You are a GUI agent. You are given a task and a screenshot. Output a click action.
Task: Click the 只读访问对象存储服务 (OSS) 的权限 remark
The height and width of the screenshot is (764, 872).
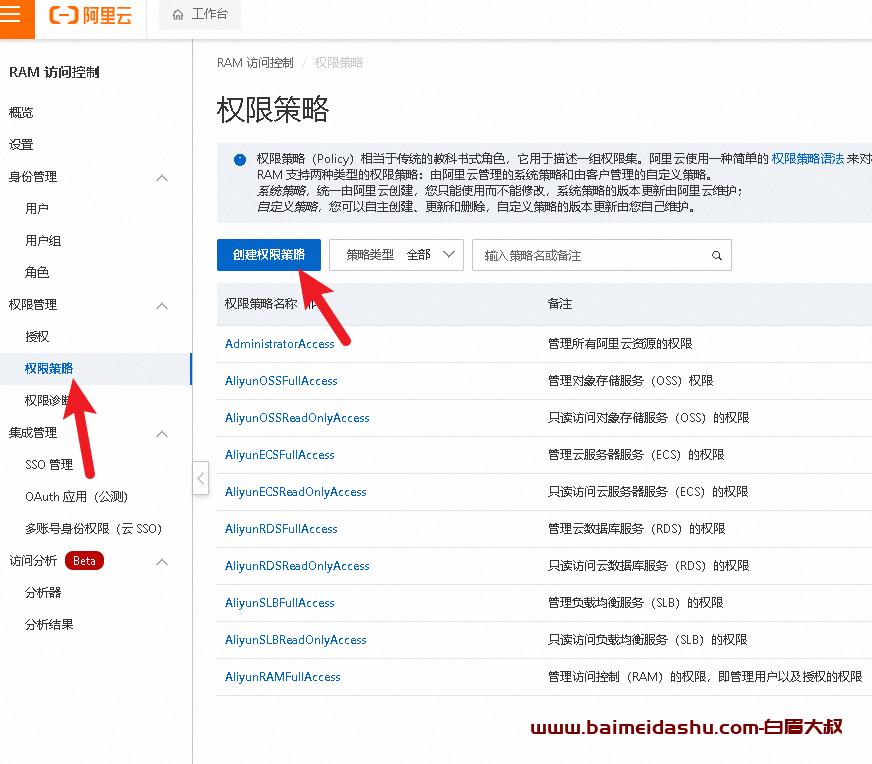(x=648, y=418)
